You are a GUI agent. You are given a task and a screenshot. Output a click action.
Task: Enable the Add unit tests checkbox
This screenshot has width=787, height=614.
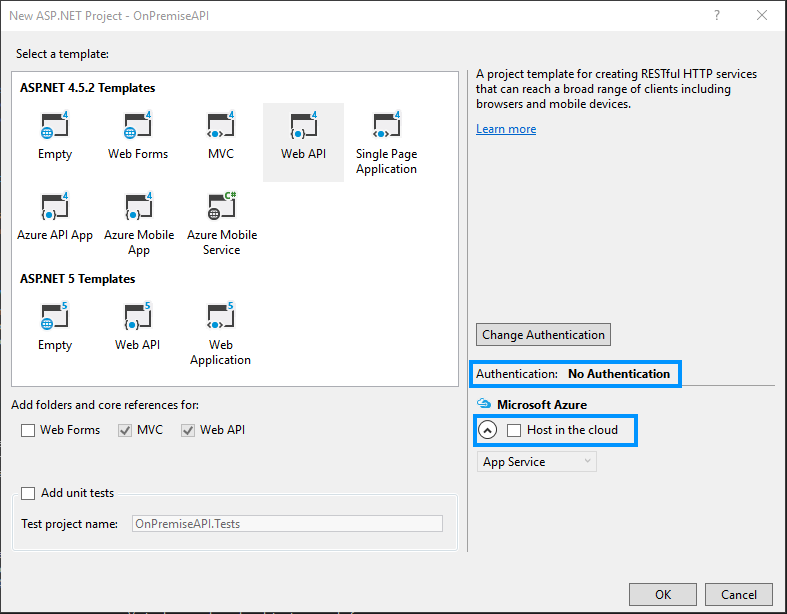pos(28,493)
